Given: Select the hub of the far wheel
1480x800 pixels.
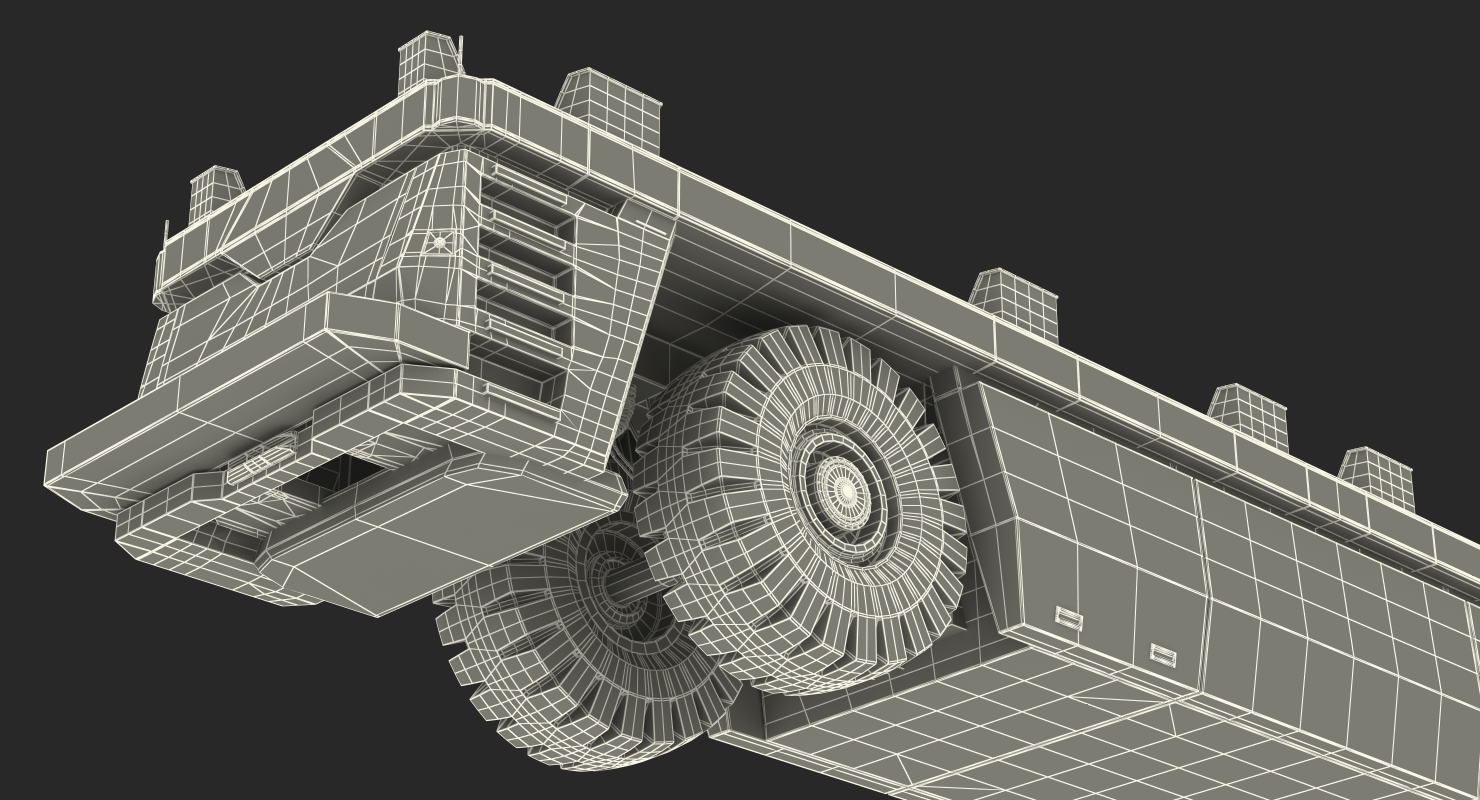Looking at the screenshot, I should tap(608, 578).
